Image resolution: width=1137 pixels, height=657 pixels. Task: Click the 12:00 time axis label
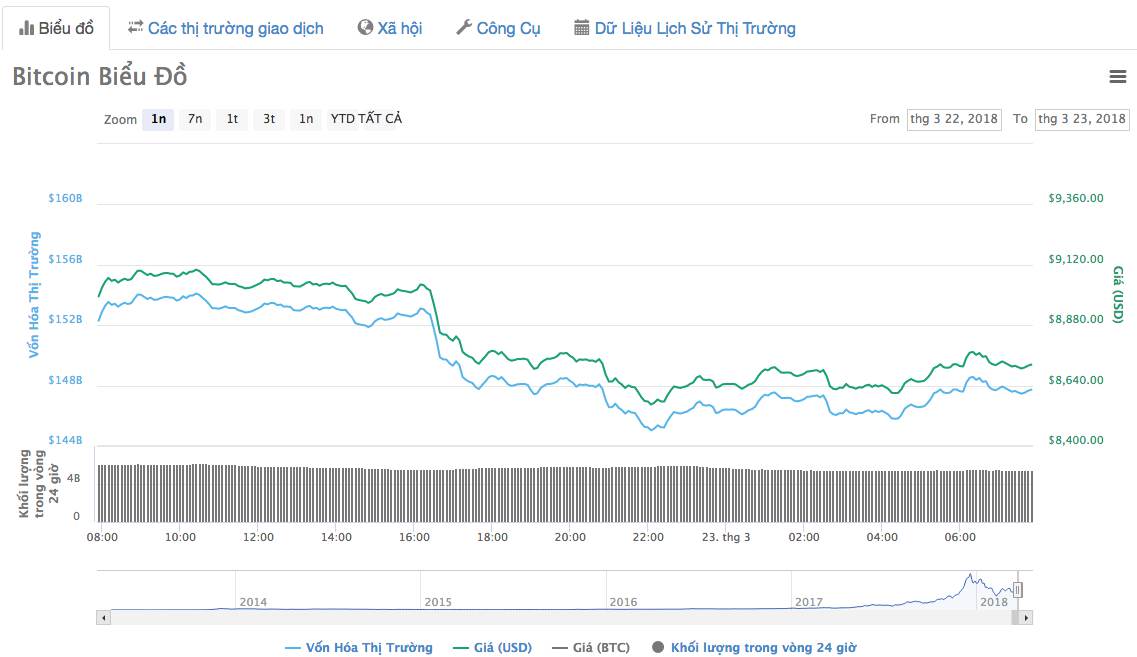click(x=258, y=537)
